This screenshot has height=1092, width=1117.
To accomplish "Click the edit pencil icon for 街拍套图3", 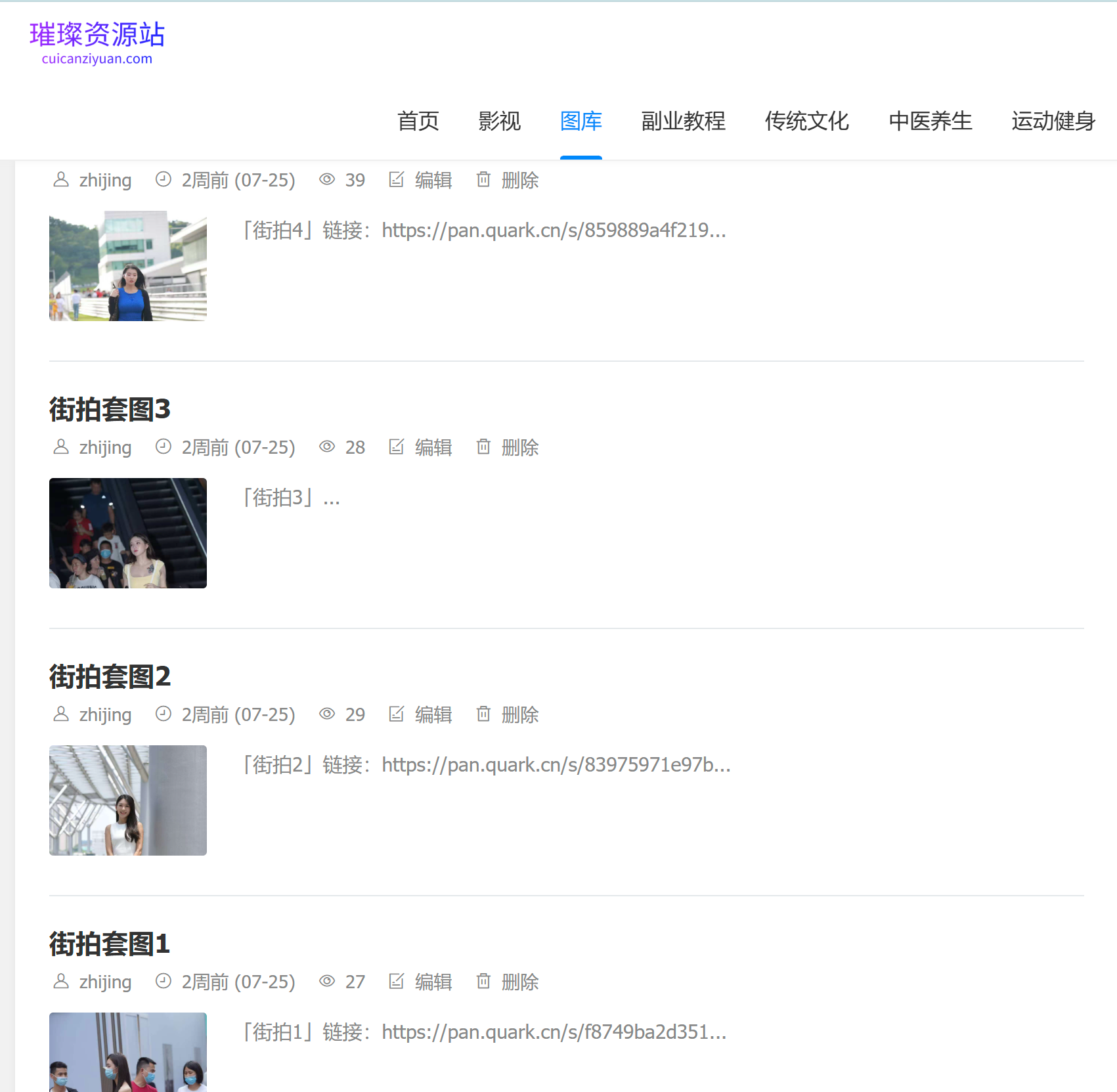I will pyautogui.click(x=397, y=447).
